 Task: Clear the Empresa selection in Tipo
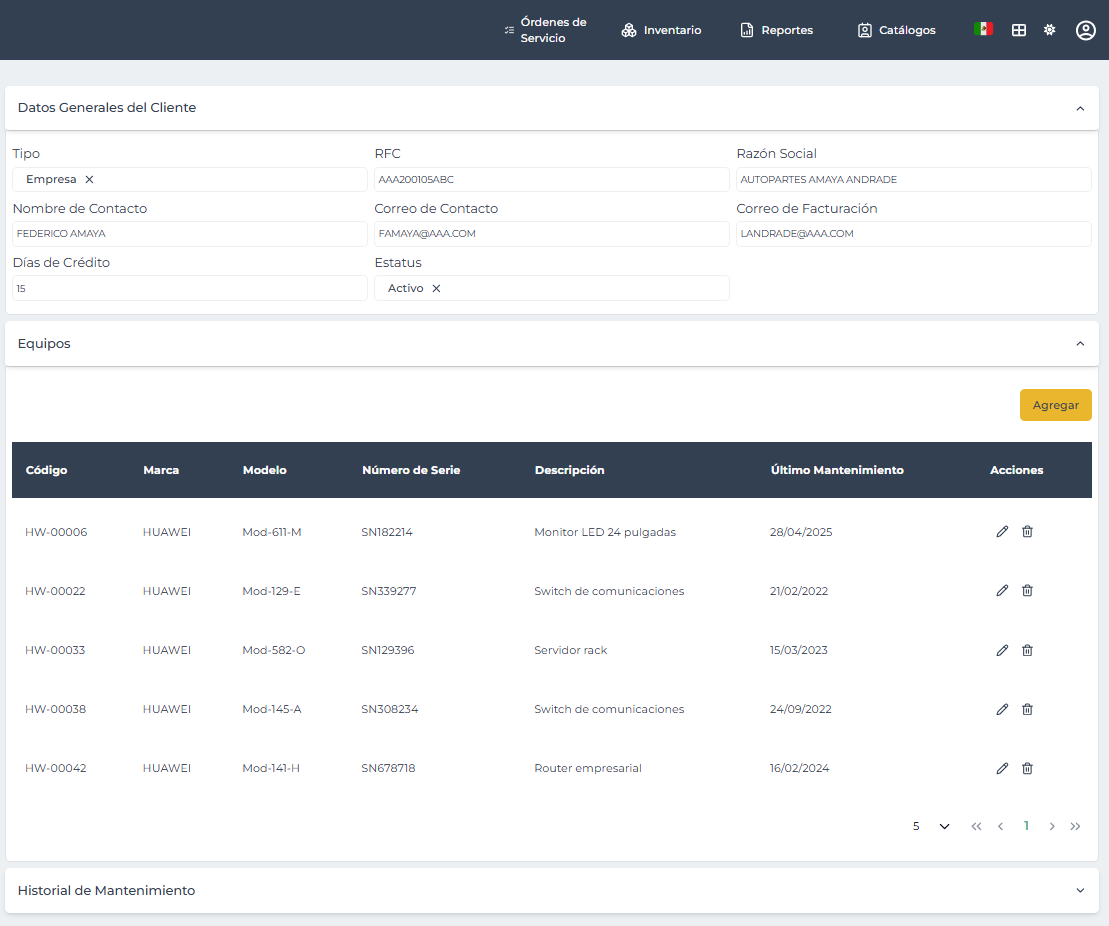point(89,180)
